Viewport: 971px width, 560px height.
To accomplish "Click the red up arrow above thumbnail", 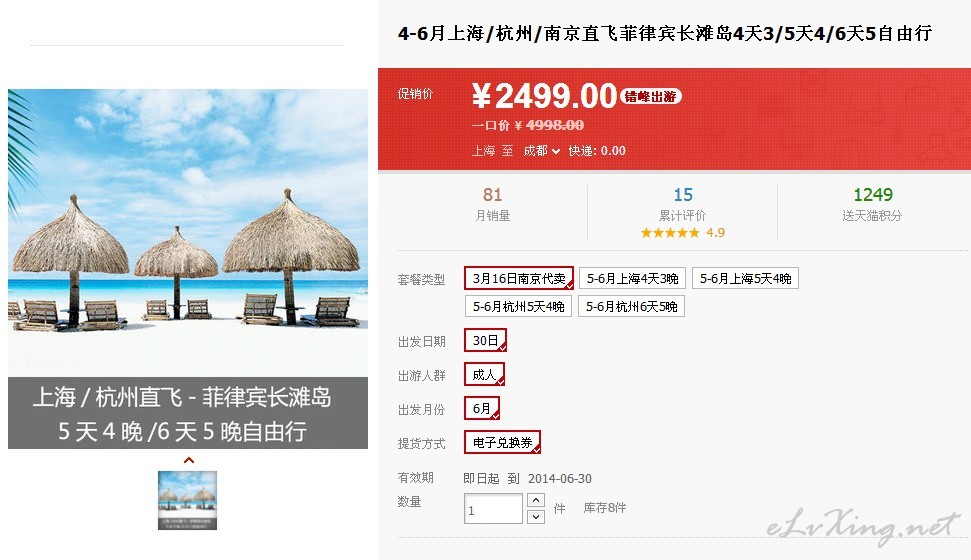I will click(x=189, y=460).
